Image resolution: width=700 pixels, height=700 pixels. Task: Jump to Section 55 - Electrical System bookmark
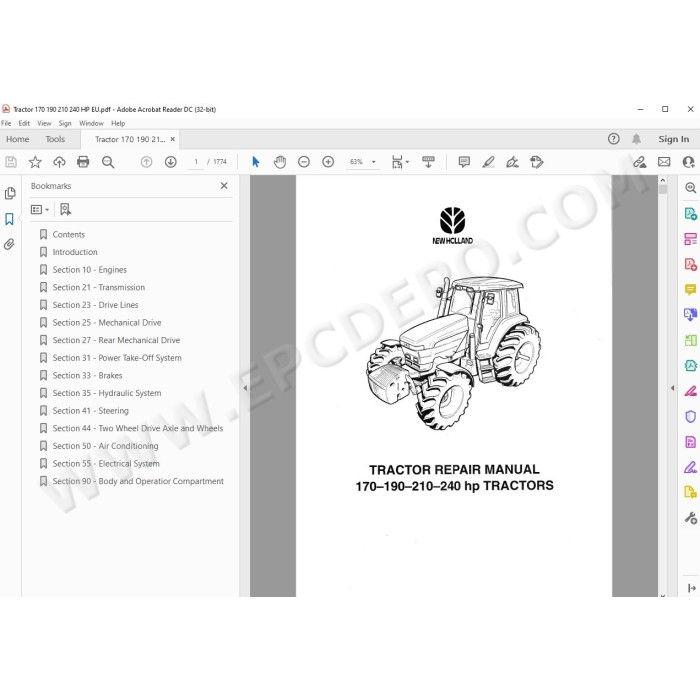[106, 463]
